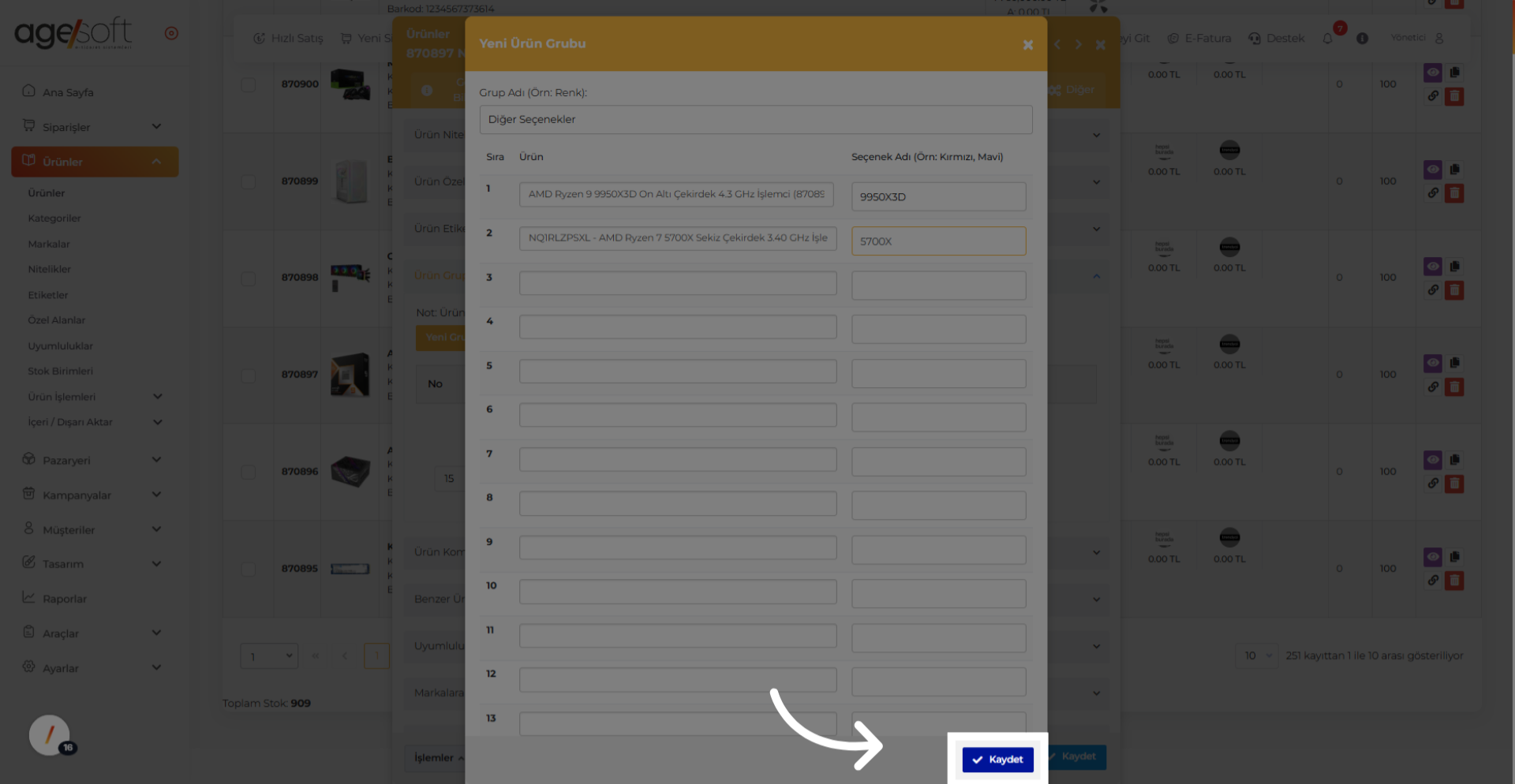Delete product 870899 with red trash icon
Screen dimensions: 1515x784
tap(1454, 193)
